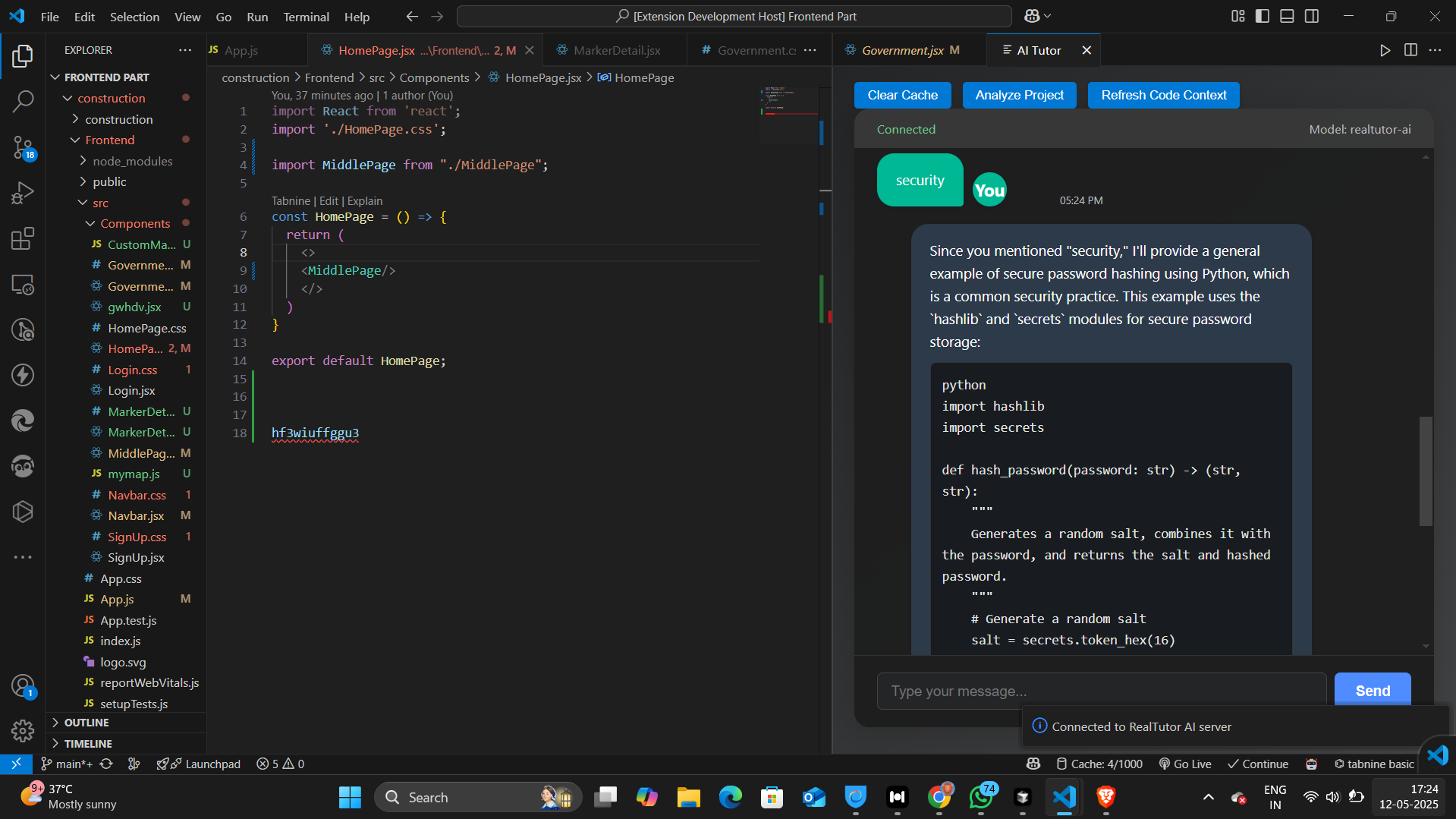The image size is (1456, 819).
Task: Open WhatsApp from the taskbar
Action: coord(981,797)
